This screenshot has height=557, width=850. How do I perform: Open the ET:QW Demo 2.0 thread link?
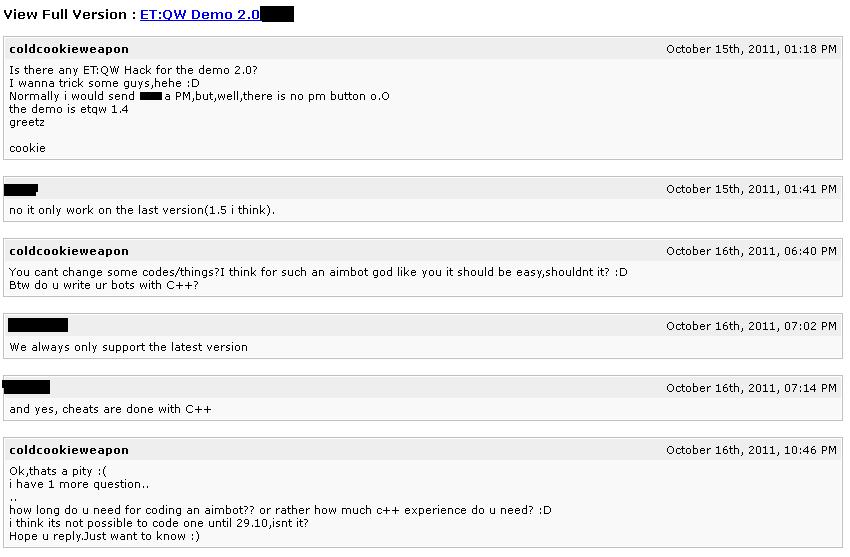click(200, 15)
